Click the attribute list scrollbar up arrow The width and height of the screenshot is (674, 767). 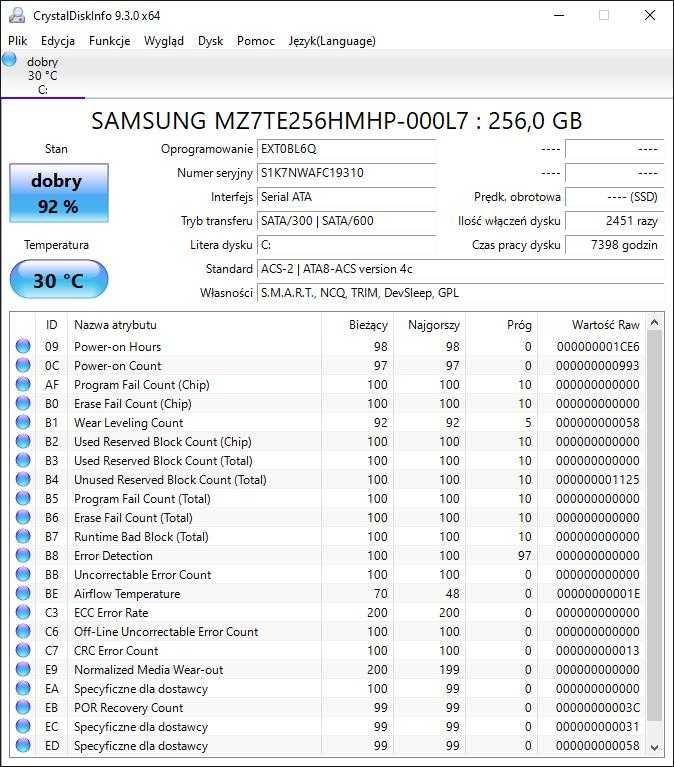click(654, 322)
